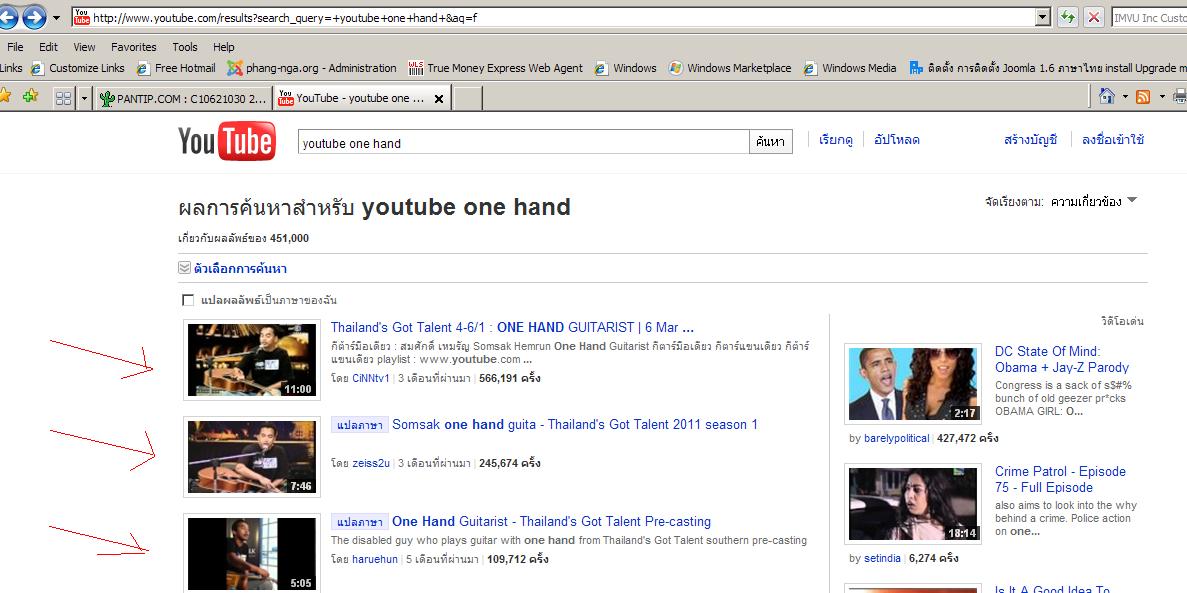Switch to the PANTIP.COM tab
The width and height of the screenshot is (1187, 593).
coord(183,98)
